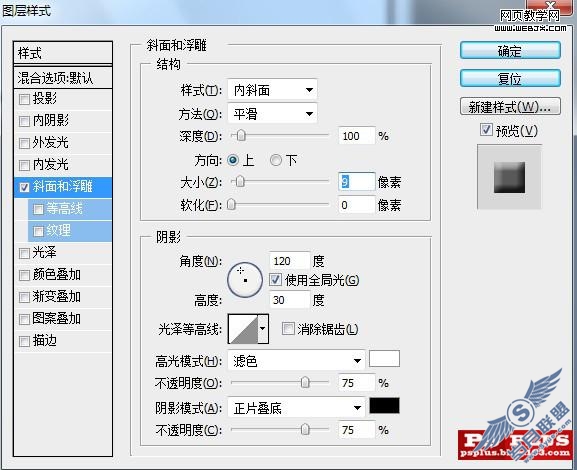Click the black shadow color swatch
Image resolution: width=577 pixels, height=470 pixels.
(384, 406)
